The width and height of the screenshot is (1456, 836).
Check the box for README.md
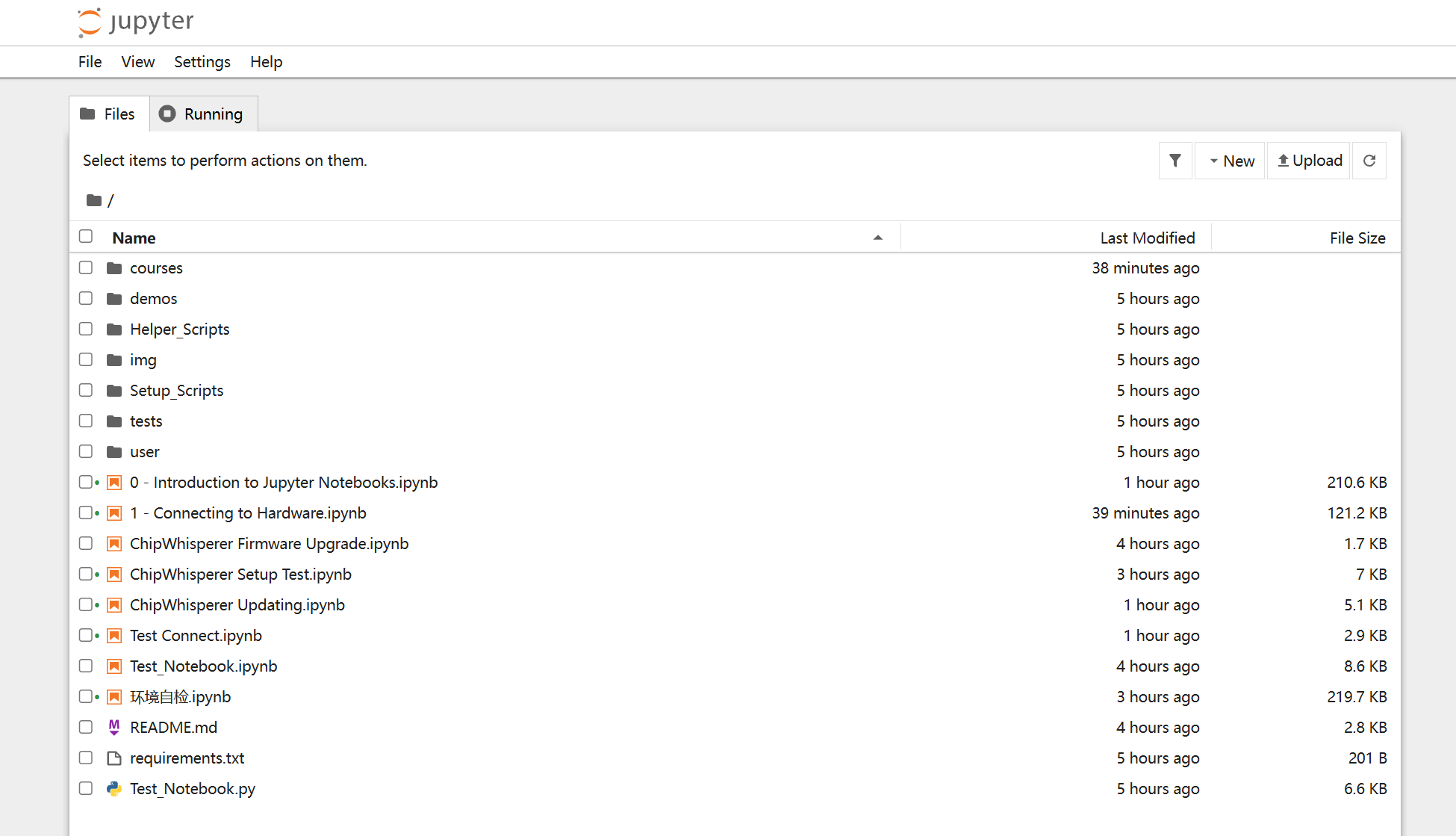86,727
